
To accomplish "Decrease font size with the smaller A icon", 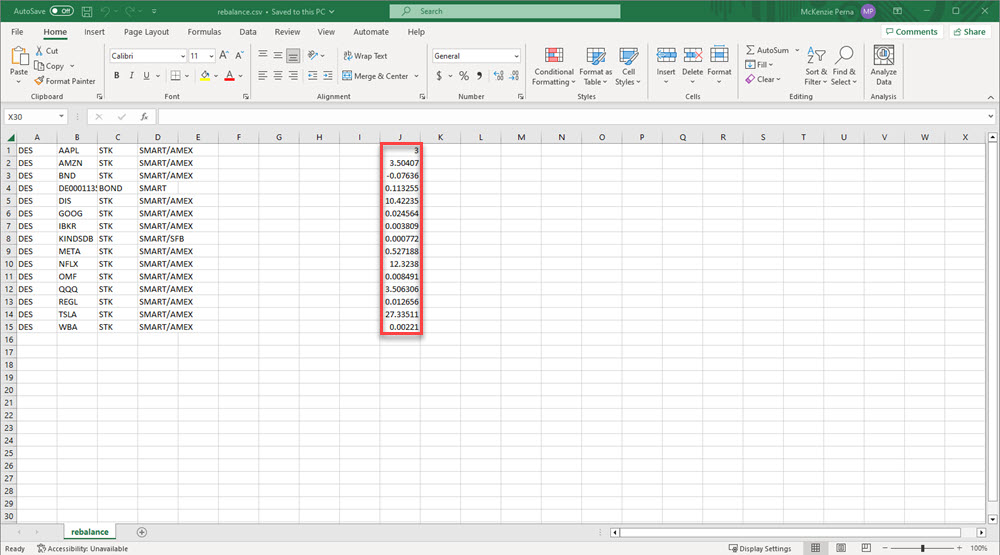I will (239, 56).
